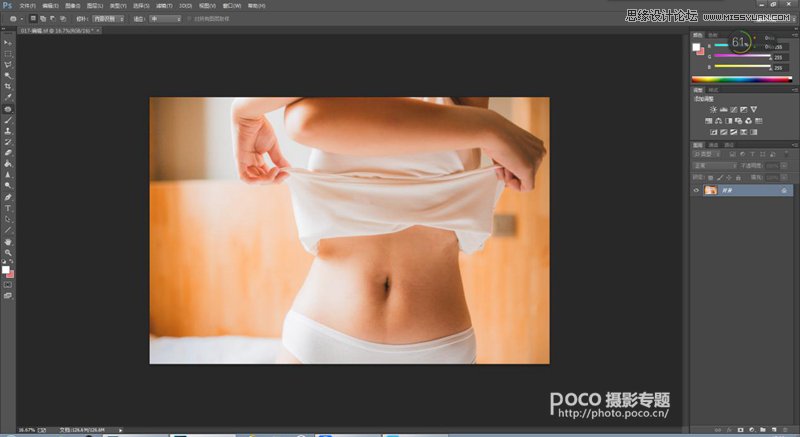Open the Adaptation dropdown
The height and width of the screenshot is (437, 800).
[x=165, y=19]
